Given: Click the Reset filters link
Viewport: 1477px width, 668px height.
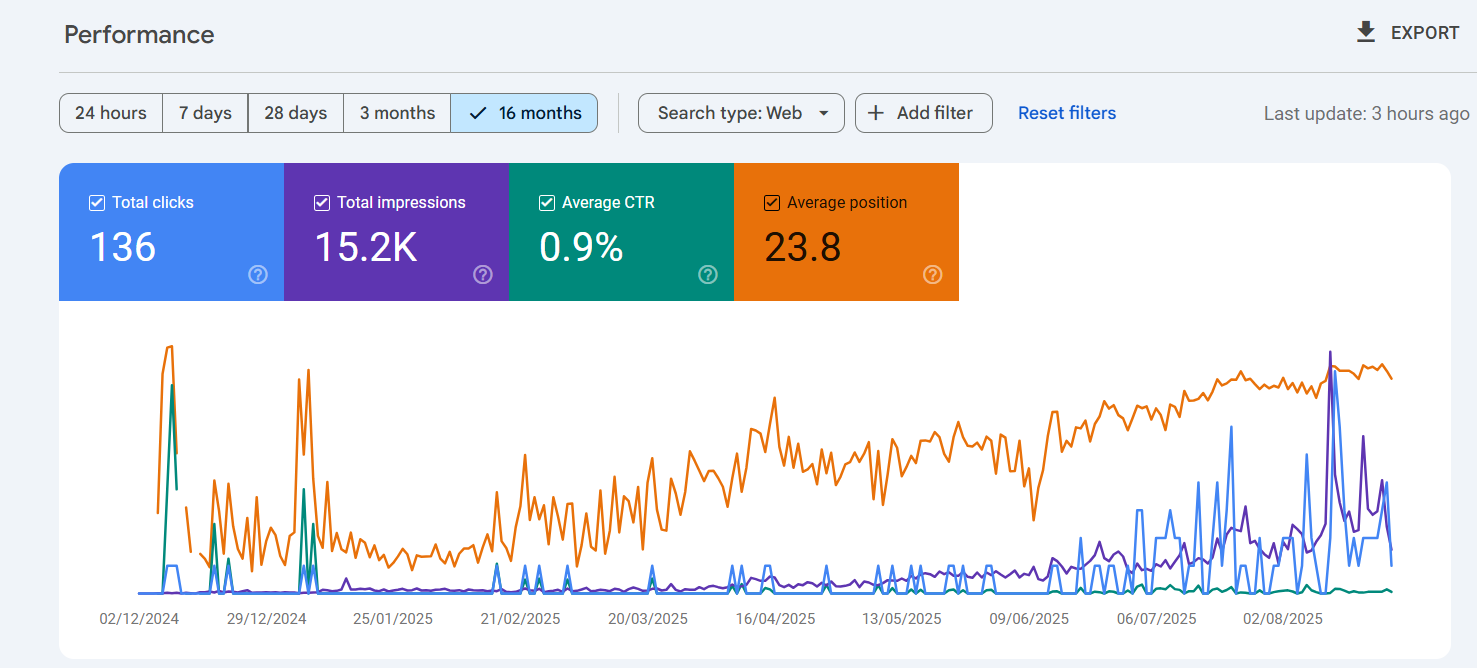Looking at the screenshot, I should point(1066,113).
